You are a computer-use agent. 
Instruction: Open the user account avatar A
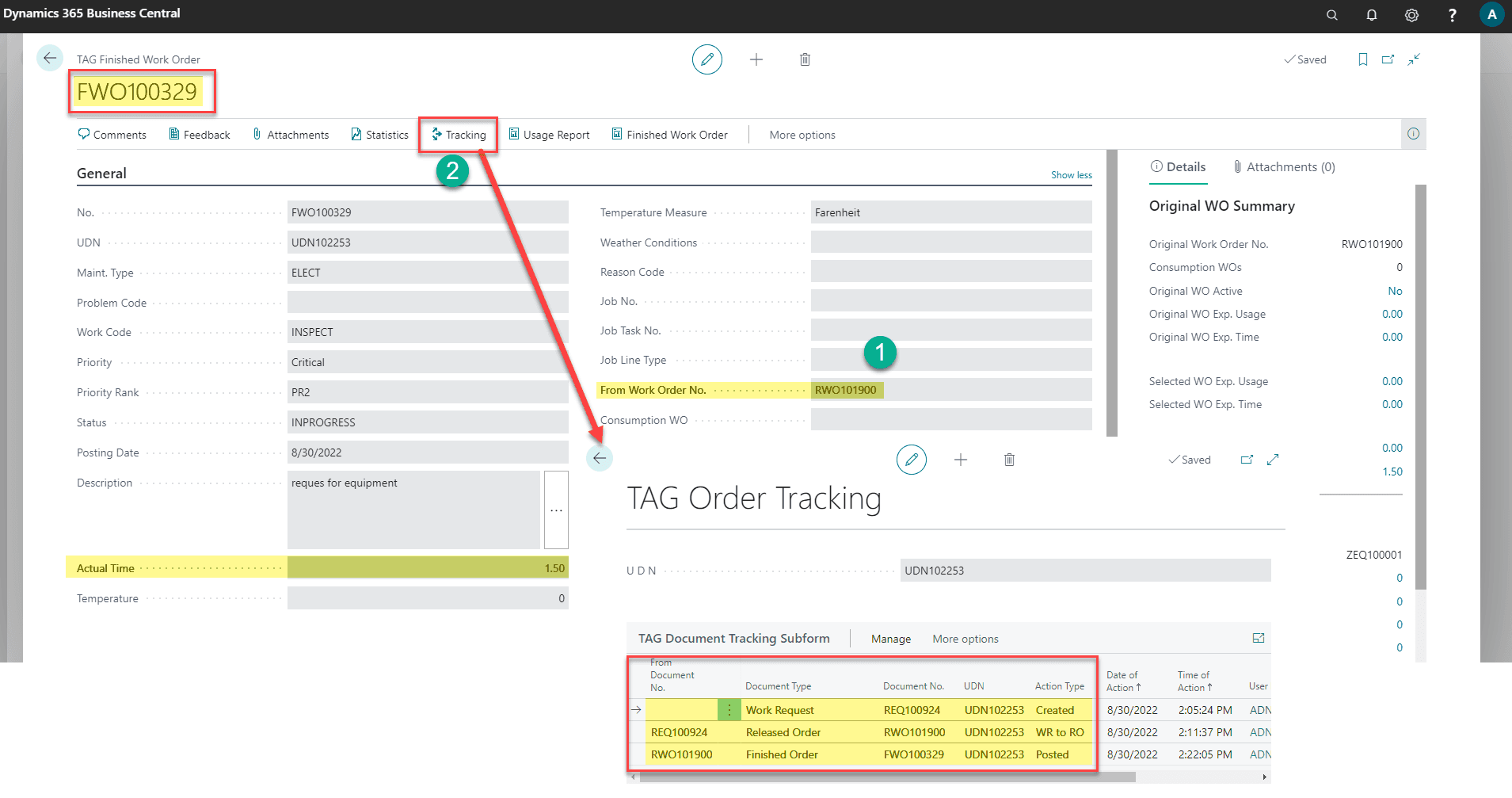(x=1492, y=14)
